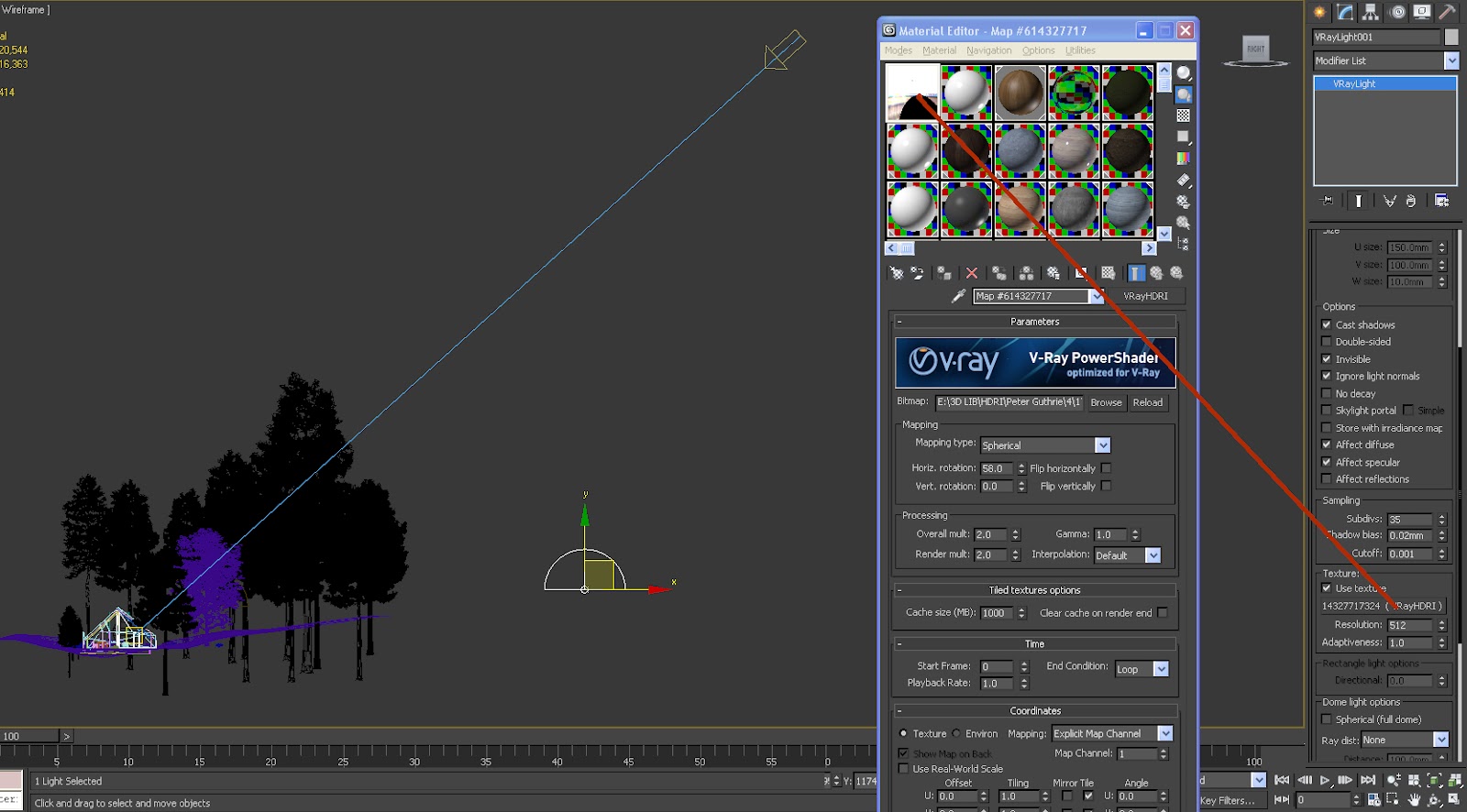The width and height of the screenshot is (1467, 812).
Task: Open the Mapping type Spherical dropdown
Action: coord(1045,445)
